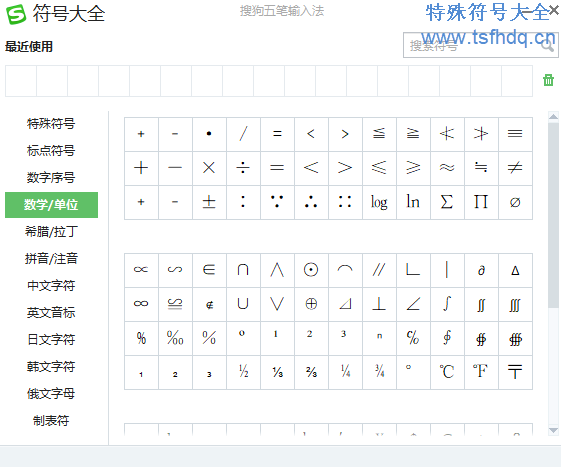Click the scrollbar up arrow

point(553,116)
